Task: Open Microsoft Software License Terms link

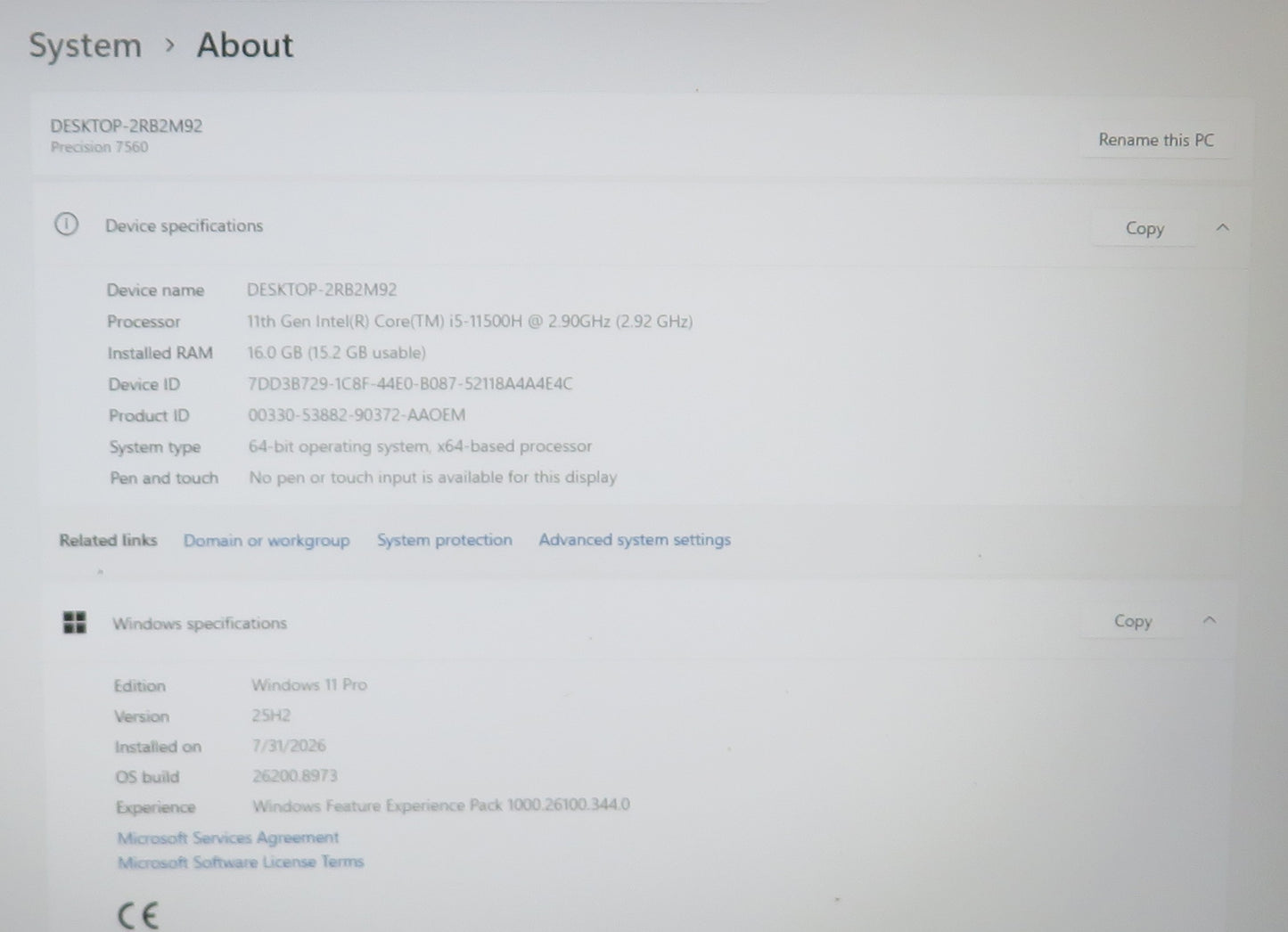Action: (x=241, y=862)
